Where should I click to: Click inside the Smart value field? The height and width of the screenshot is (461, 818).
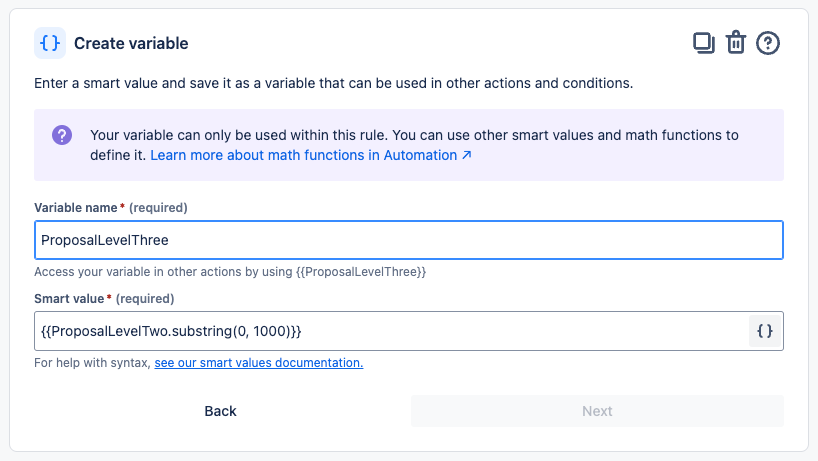(x=390, y=331)
